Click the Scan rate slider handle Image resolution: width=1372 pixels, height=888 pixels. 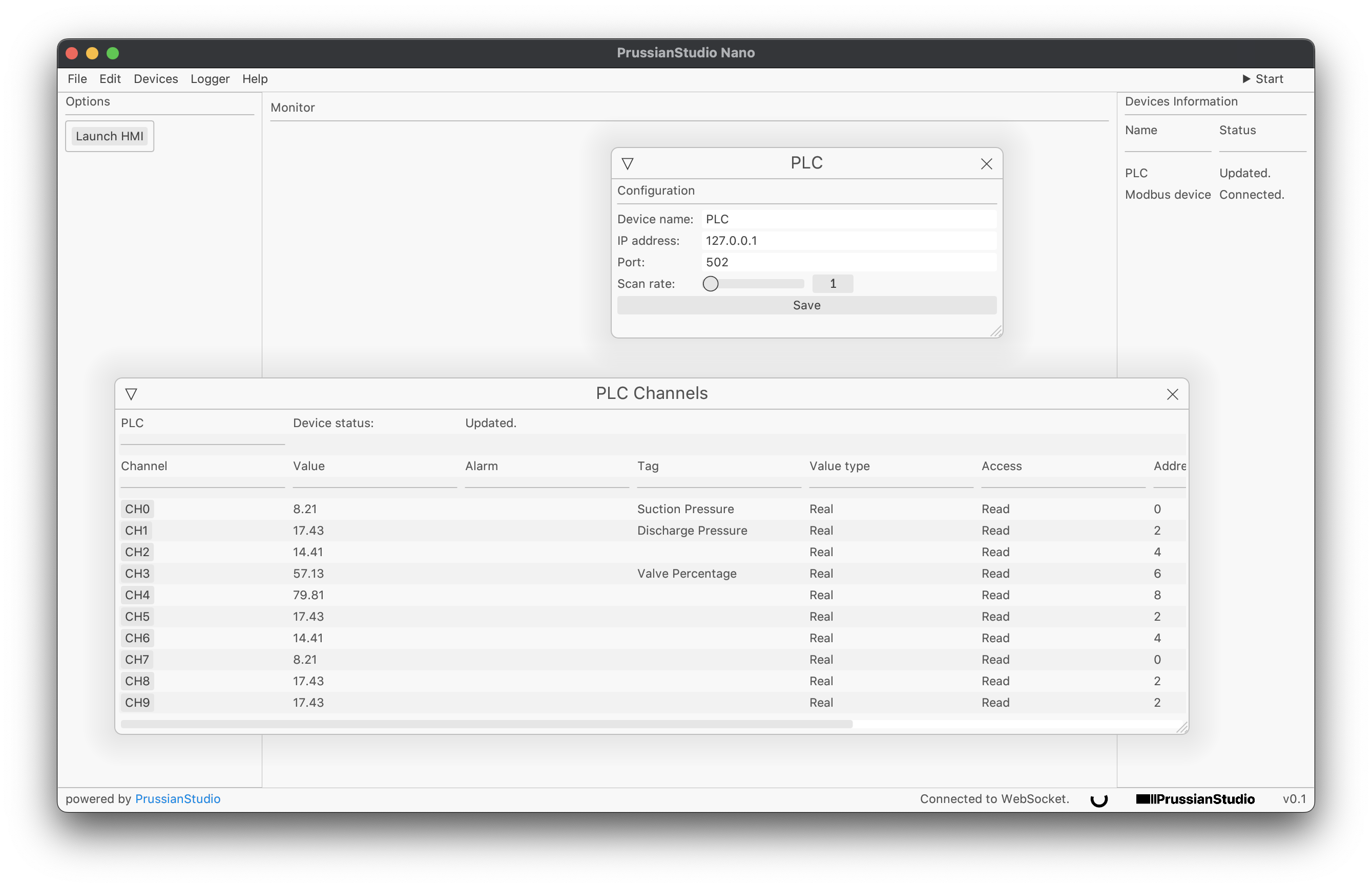coord(710,284)
